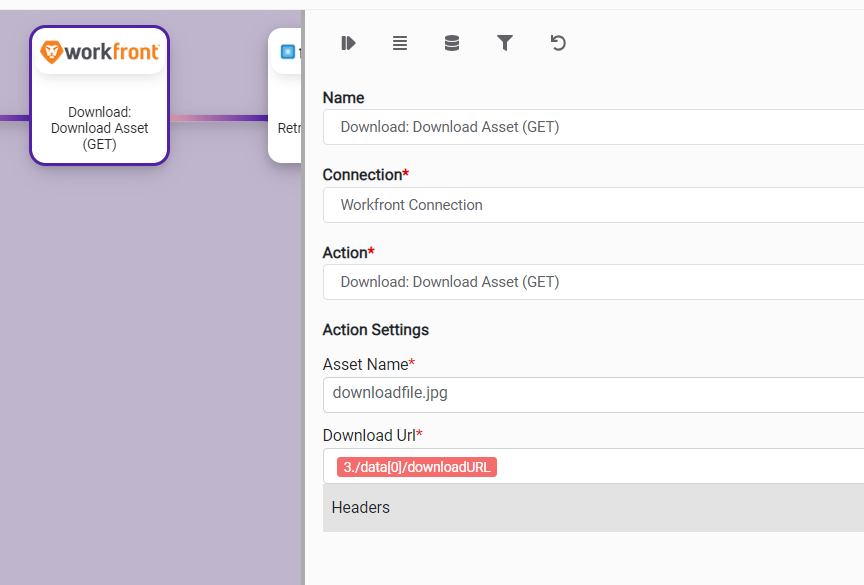This screenshot has height=585, width=864.
Task: Select the Download Asset (GET) node label
Action: click(99, 128)
